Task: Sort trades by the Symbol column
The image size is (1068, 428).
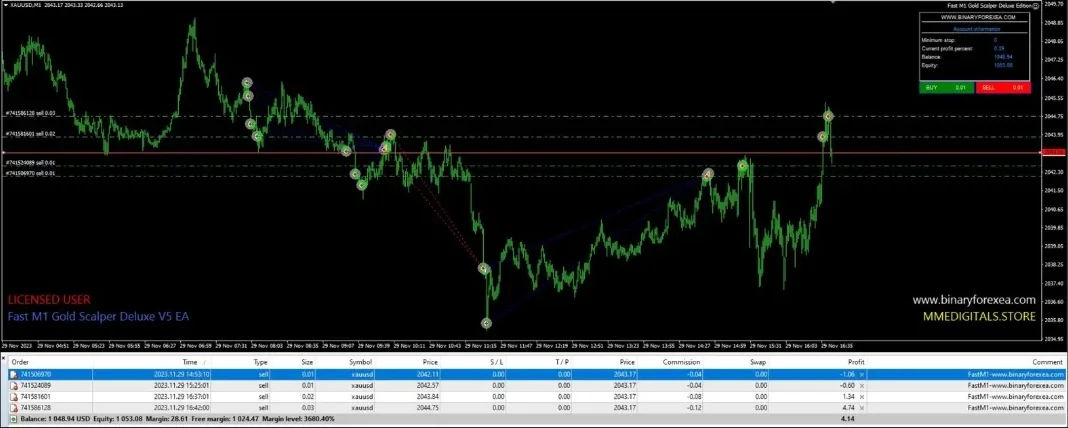Action: pyautogui.click(x=361, y=363)
